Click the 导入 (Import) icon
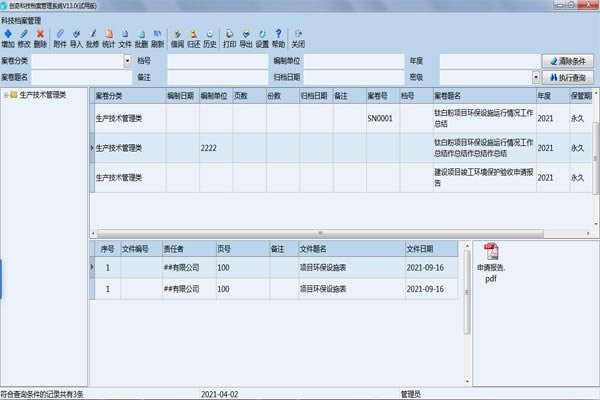The width and height of the screenshot is (600, 400). coord(76,38)
